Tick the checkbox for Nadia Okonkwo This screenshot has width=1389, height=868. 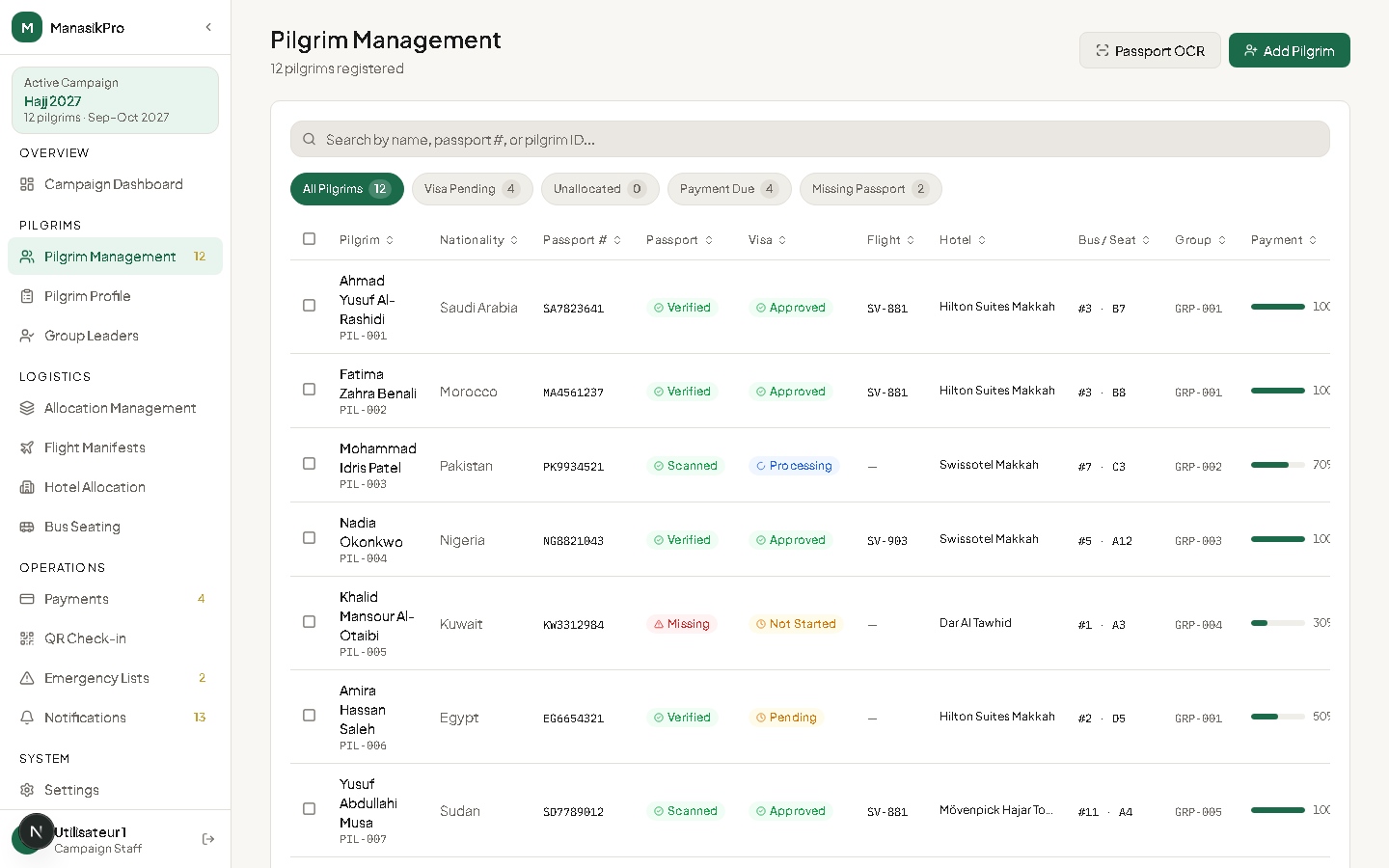[309, 537]
